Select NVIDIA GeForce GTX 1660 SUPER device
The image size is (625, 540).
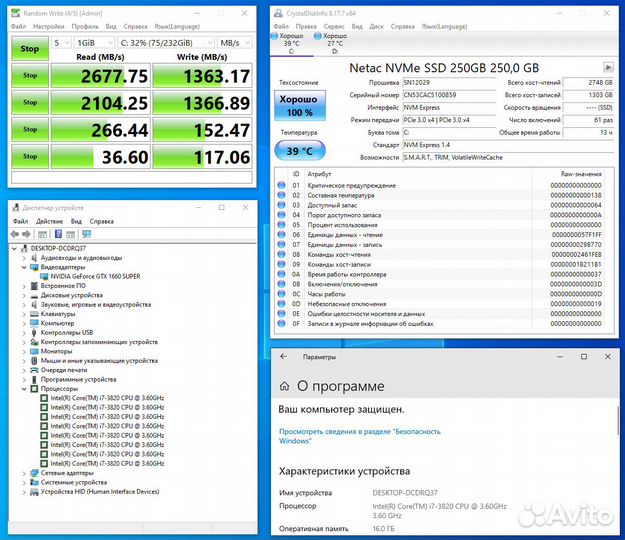tap(95, 276)
